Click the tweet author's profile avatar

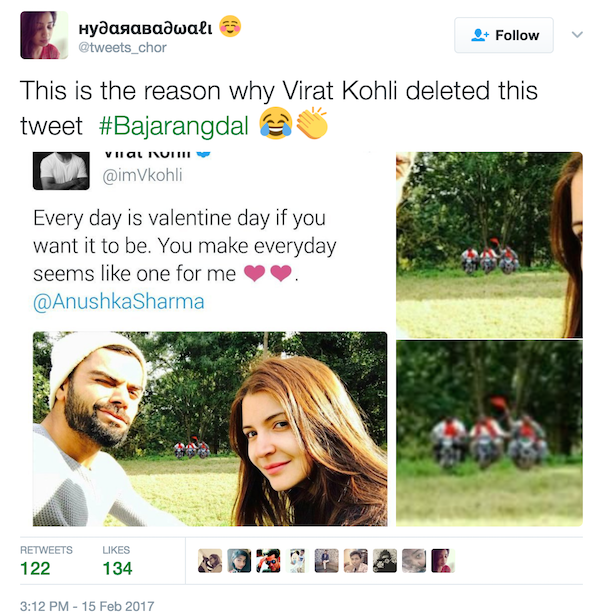pyautogui.click(x=44, y=36)
